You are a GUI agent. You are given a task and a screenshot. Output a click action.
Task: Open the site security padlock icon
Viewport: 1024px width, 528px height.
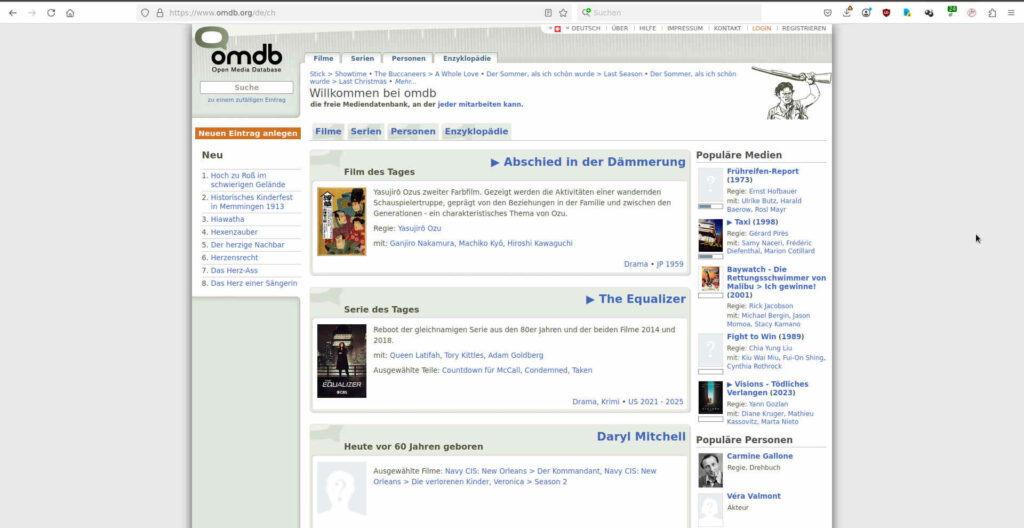pos(159,12)
